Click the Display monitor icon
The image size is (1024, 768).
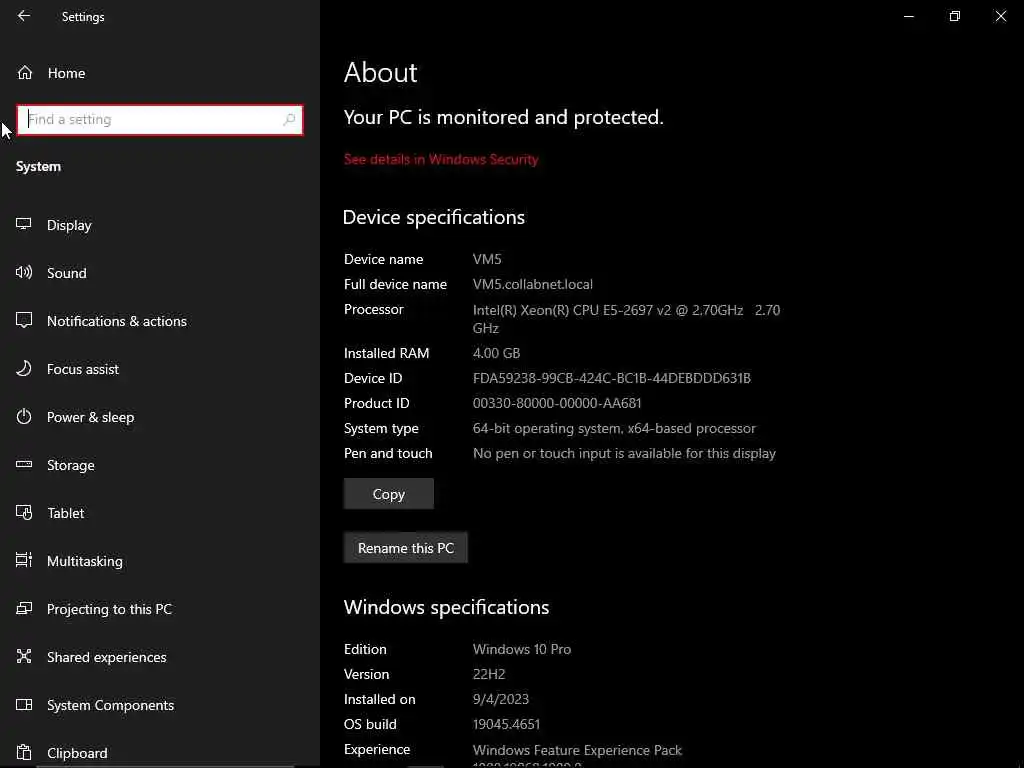point(24,224)
